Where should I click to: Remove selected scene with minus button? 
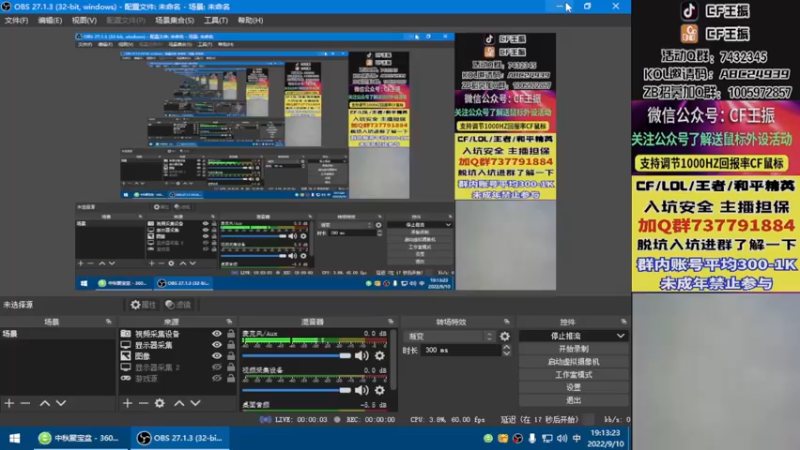25,403
